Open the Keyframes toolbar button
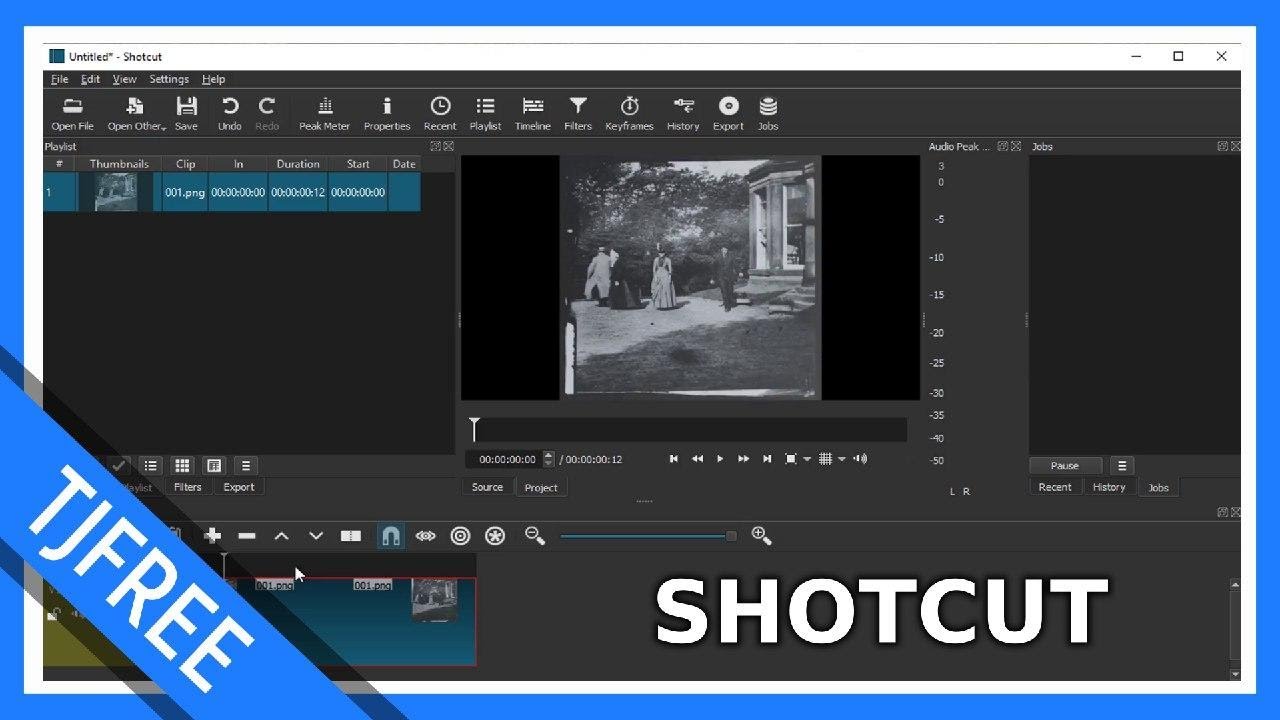The image size is (1280, 720). pos(629,114)
